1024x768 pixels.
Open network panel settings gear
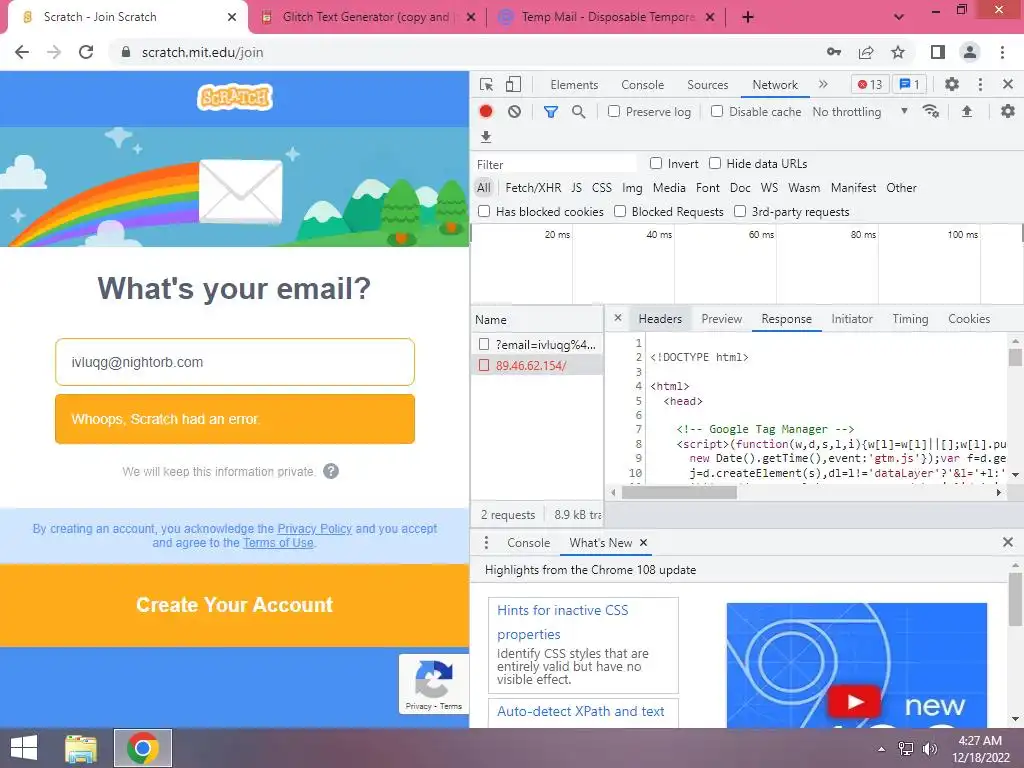coord(1008,111)
